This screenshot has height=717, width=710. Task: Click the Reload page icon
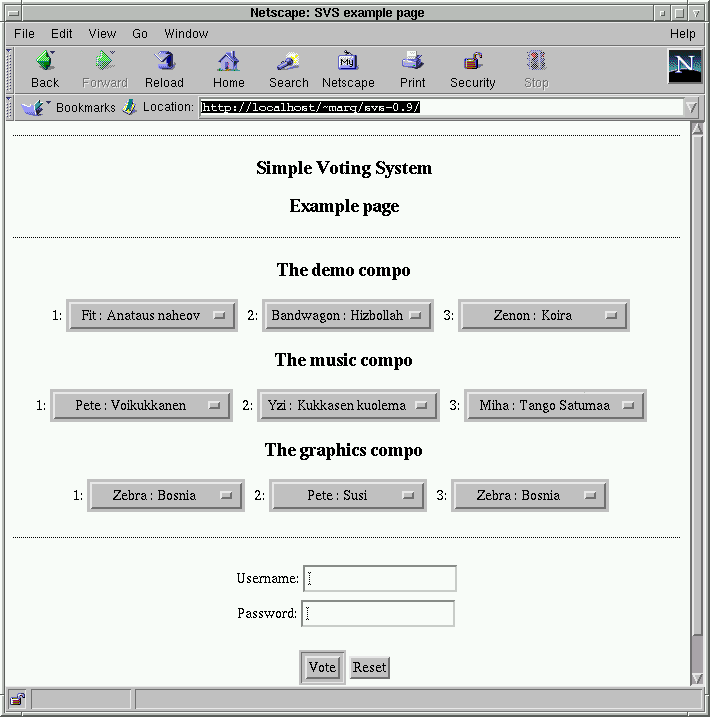coord(164,62)
